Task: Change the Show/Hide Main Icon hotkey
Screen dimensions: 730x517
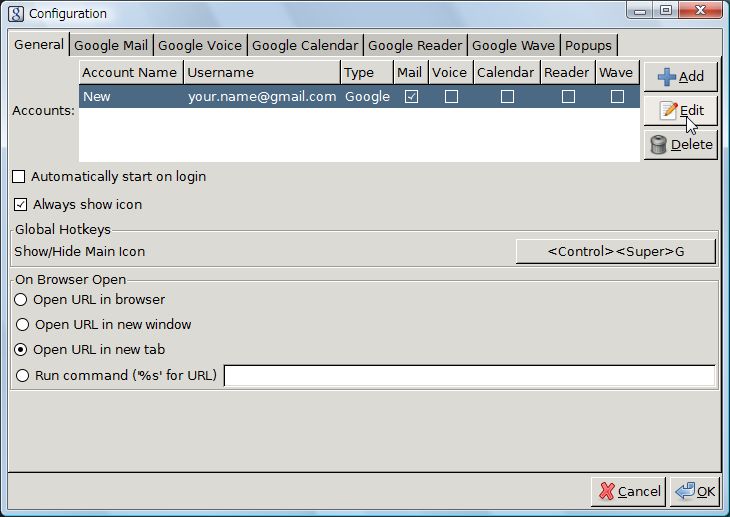Action: pyautogui.click(x=615, y=252)
